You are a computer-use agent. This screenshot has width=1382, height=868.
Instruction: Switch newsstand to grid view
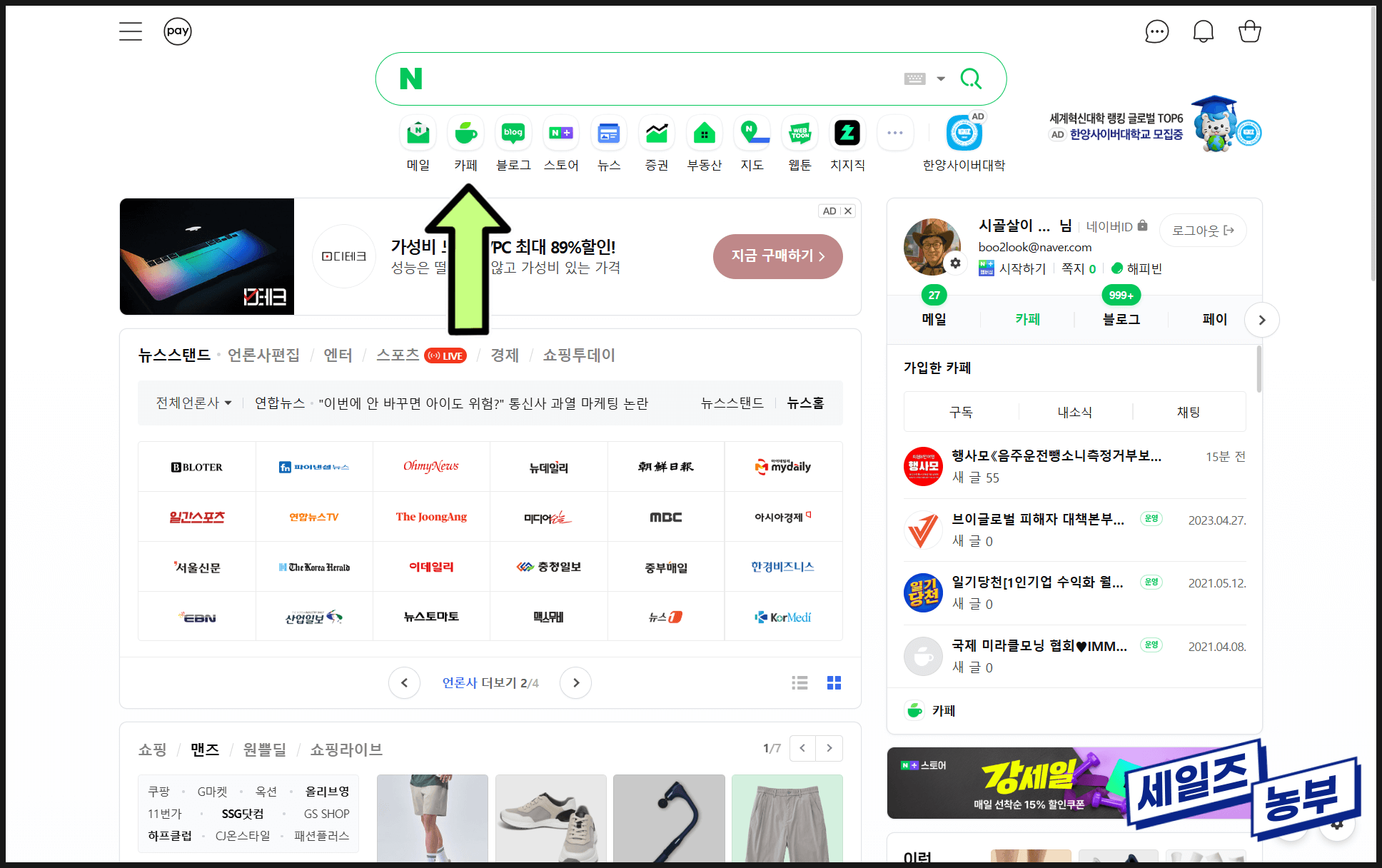click(x=834, y=683)
